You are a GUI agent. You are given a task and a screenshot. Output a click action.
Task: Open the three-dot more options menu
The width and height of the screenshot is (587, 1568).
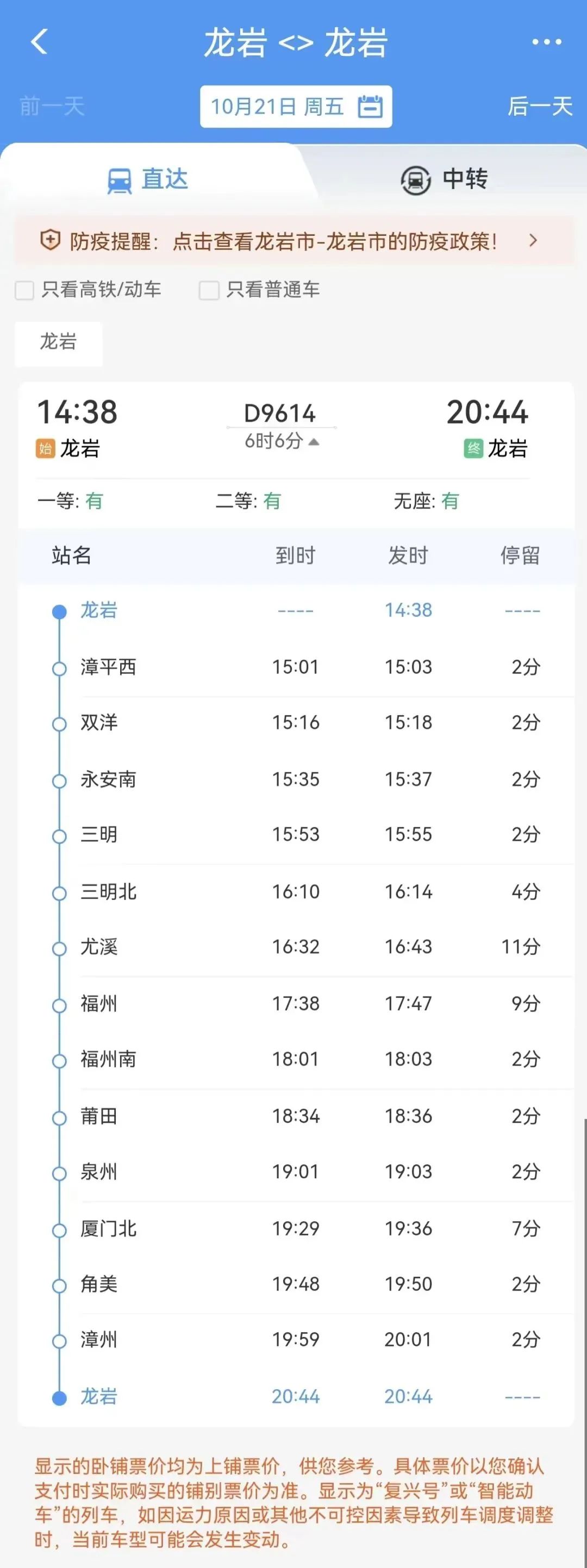(546, 42)
